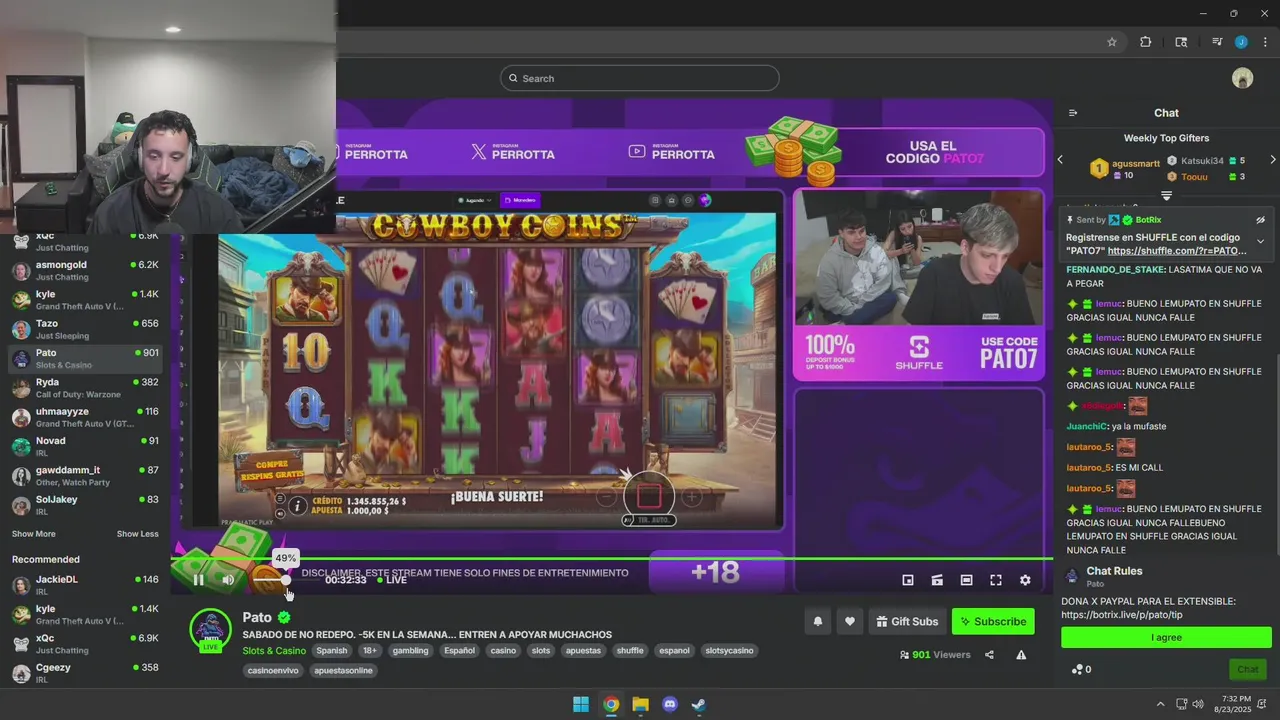Open Discord from the taskbar
The height and width of the screenshot is (720, 1280).
point(670,704)
